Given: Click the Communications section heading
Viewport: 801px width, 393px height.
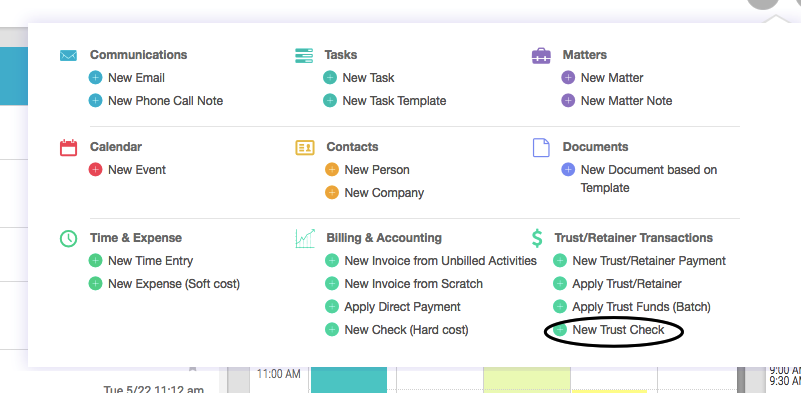Looking at the screenshot, I should (x=138, y=55).
